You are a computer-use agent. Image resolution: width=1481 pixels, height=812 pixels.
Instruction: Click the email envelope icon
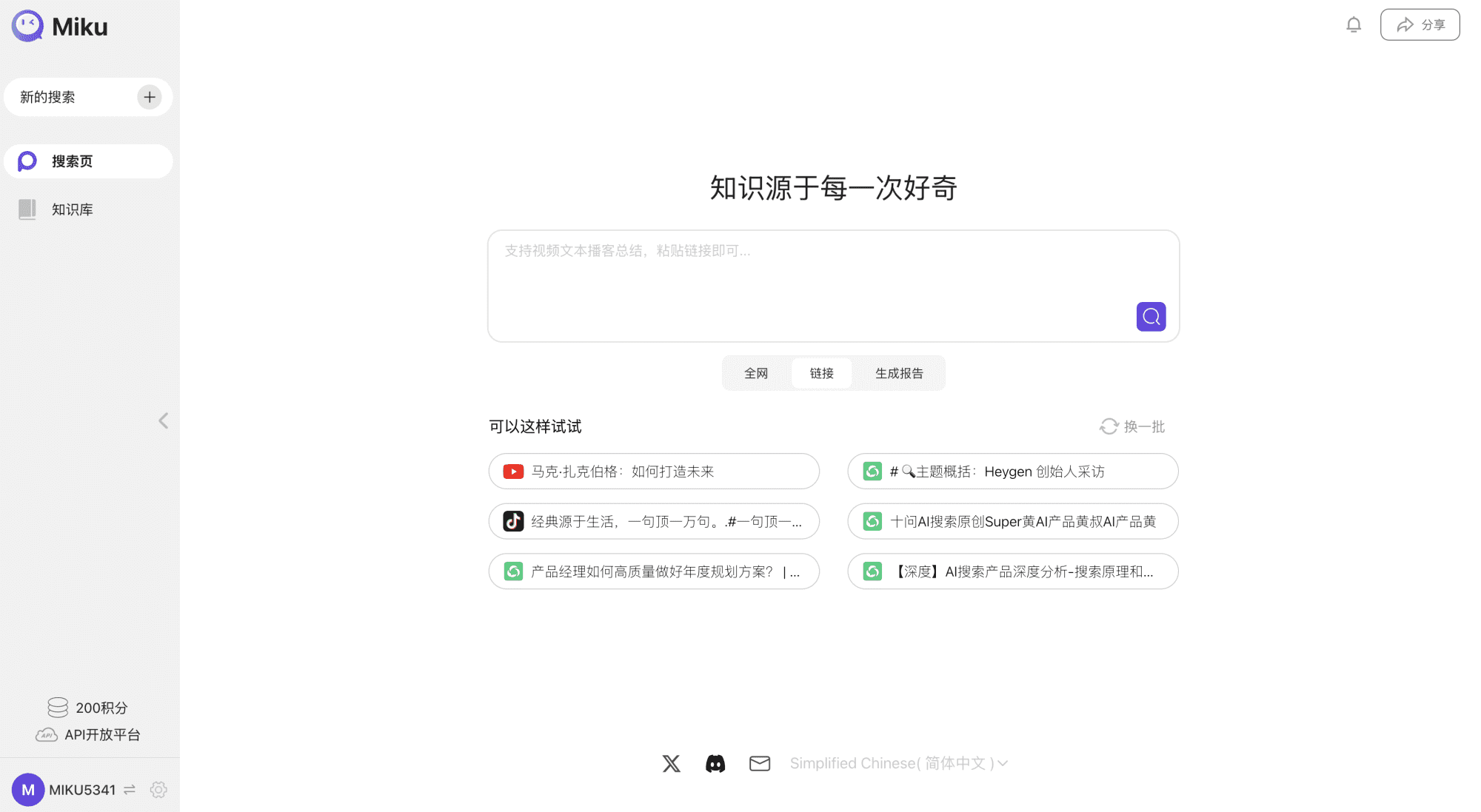tap(760, 763)
